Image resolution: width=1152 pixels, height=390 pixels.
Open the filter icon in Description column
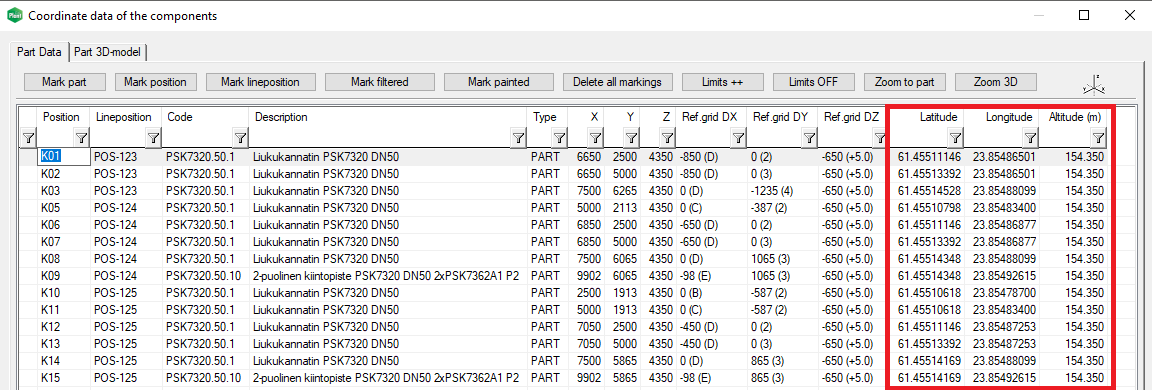tap(518, 137)
